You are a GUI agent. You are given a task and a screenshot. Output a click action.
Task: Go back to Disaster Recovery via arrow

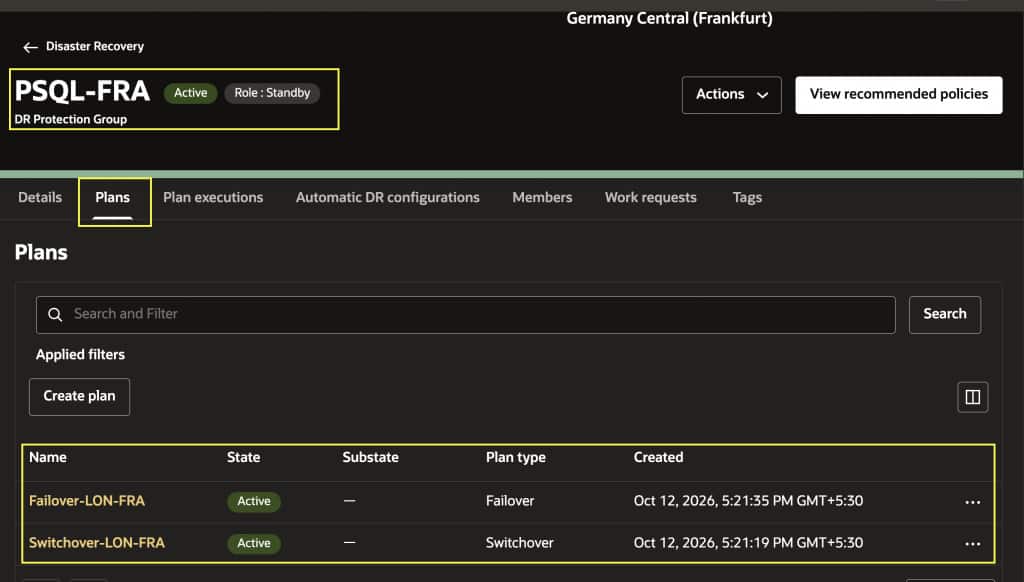30,47
